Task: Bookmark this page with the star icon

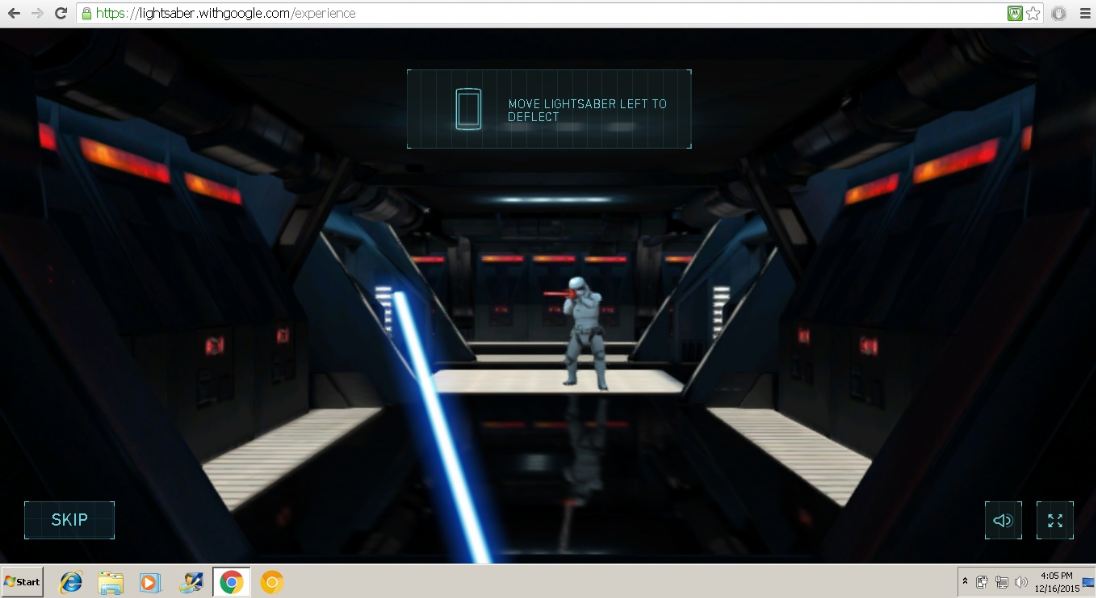Action: tap(1033, 14)
